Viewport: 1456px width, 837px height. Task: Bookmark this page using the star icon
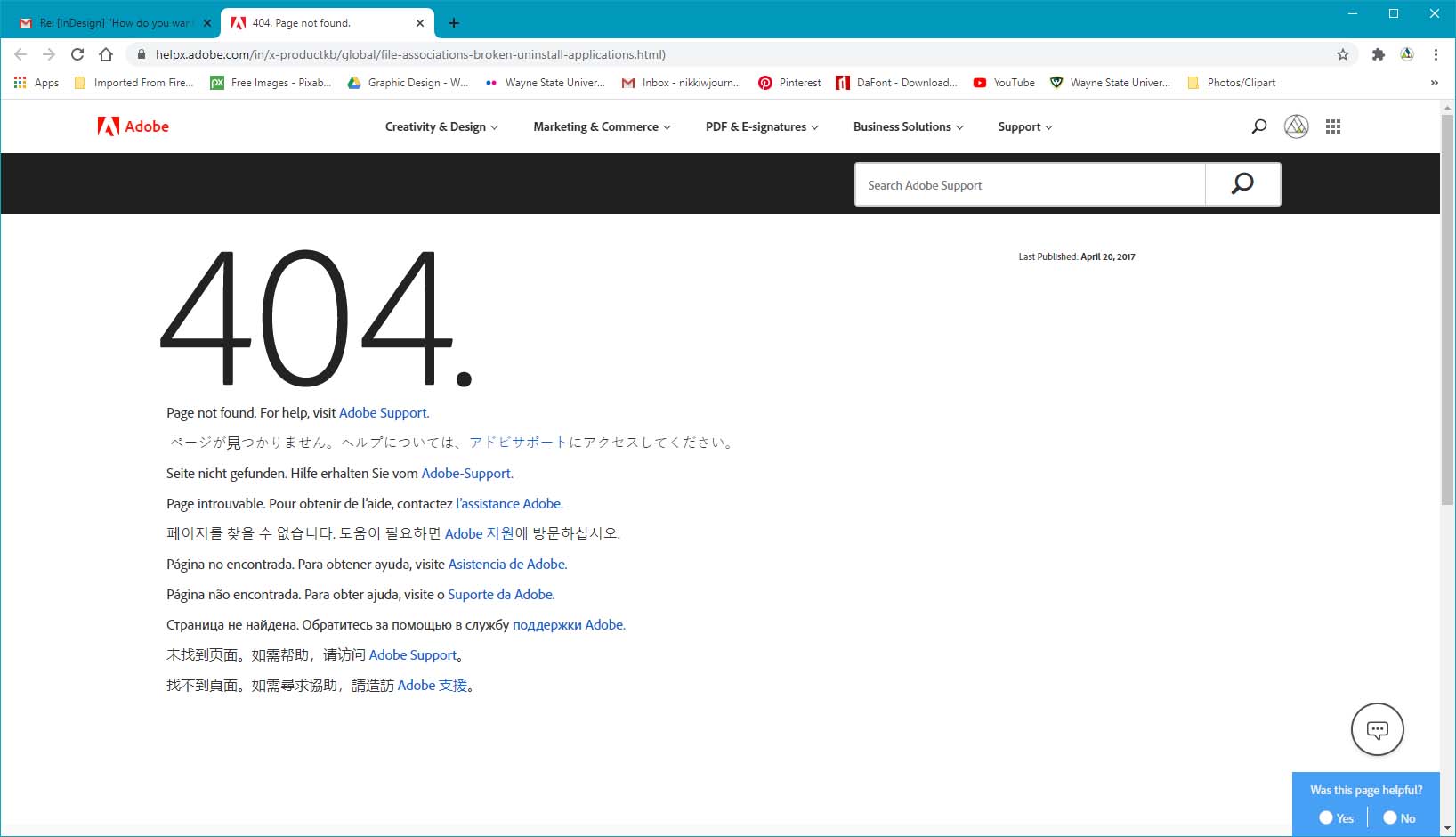(1343, 54)
